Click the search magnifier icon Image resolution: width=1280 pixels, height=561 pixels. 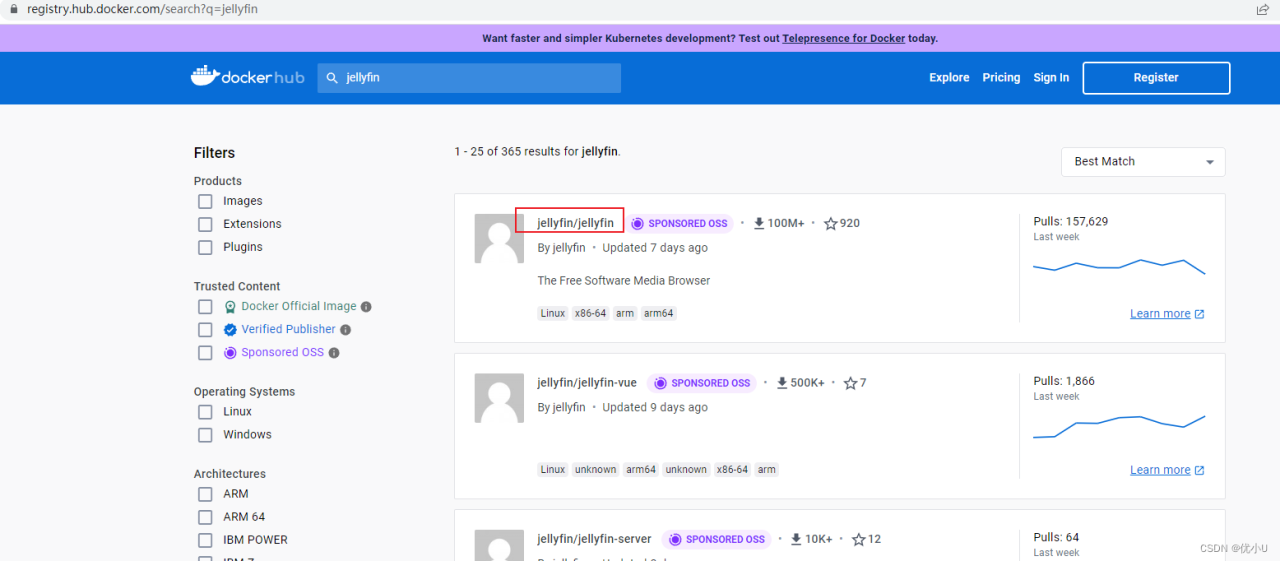tap(333, 78)
